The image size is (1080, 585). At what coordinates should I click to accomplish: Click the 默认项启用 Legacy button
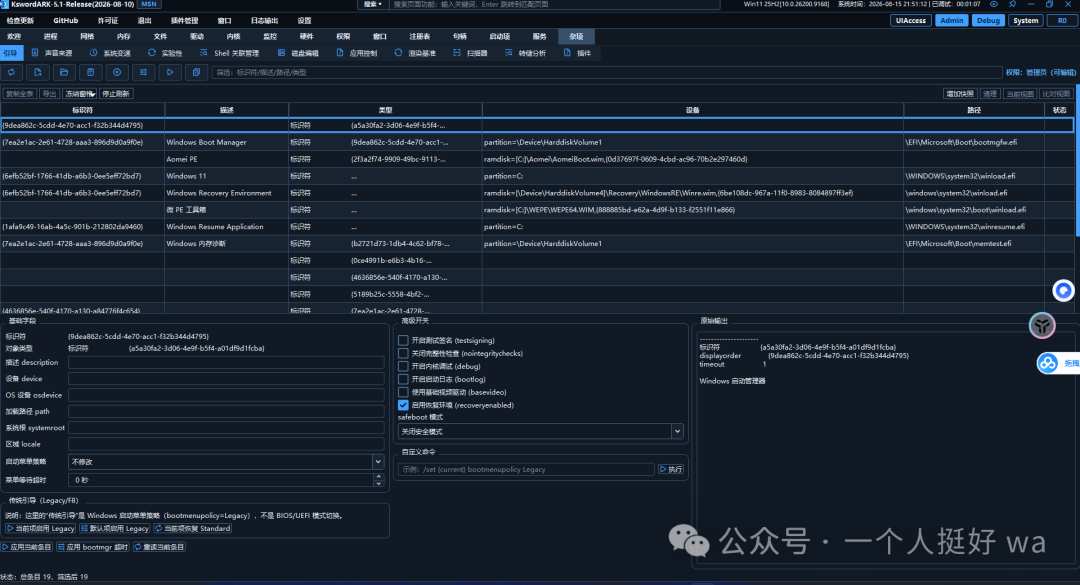114,528
